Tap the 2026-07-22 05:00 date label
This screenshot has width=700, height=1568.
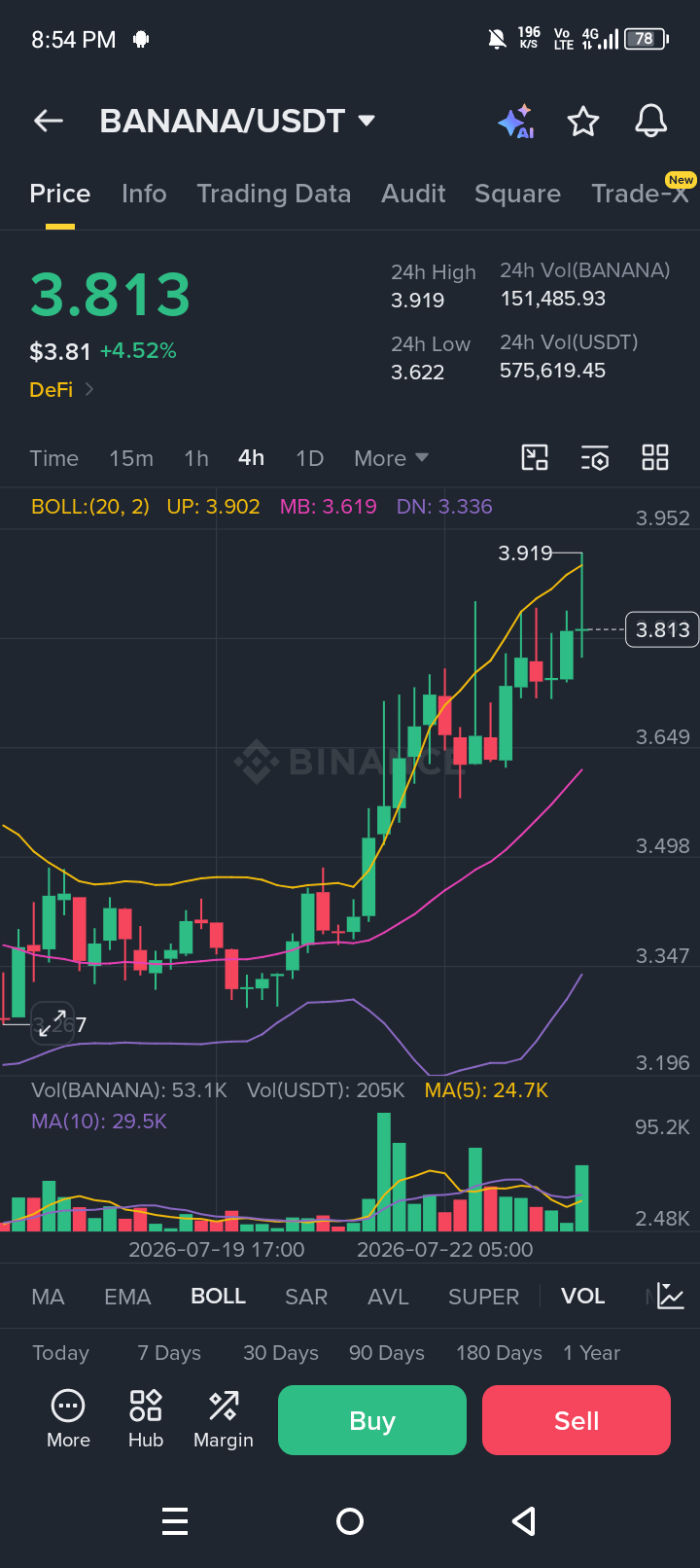point(444,1250)
